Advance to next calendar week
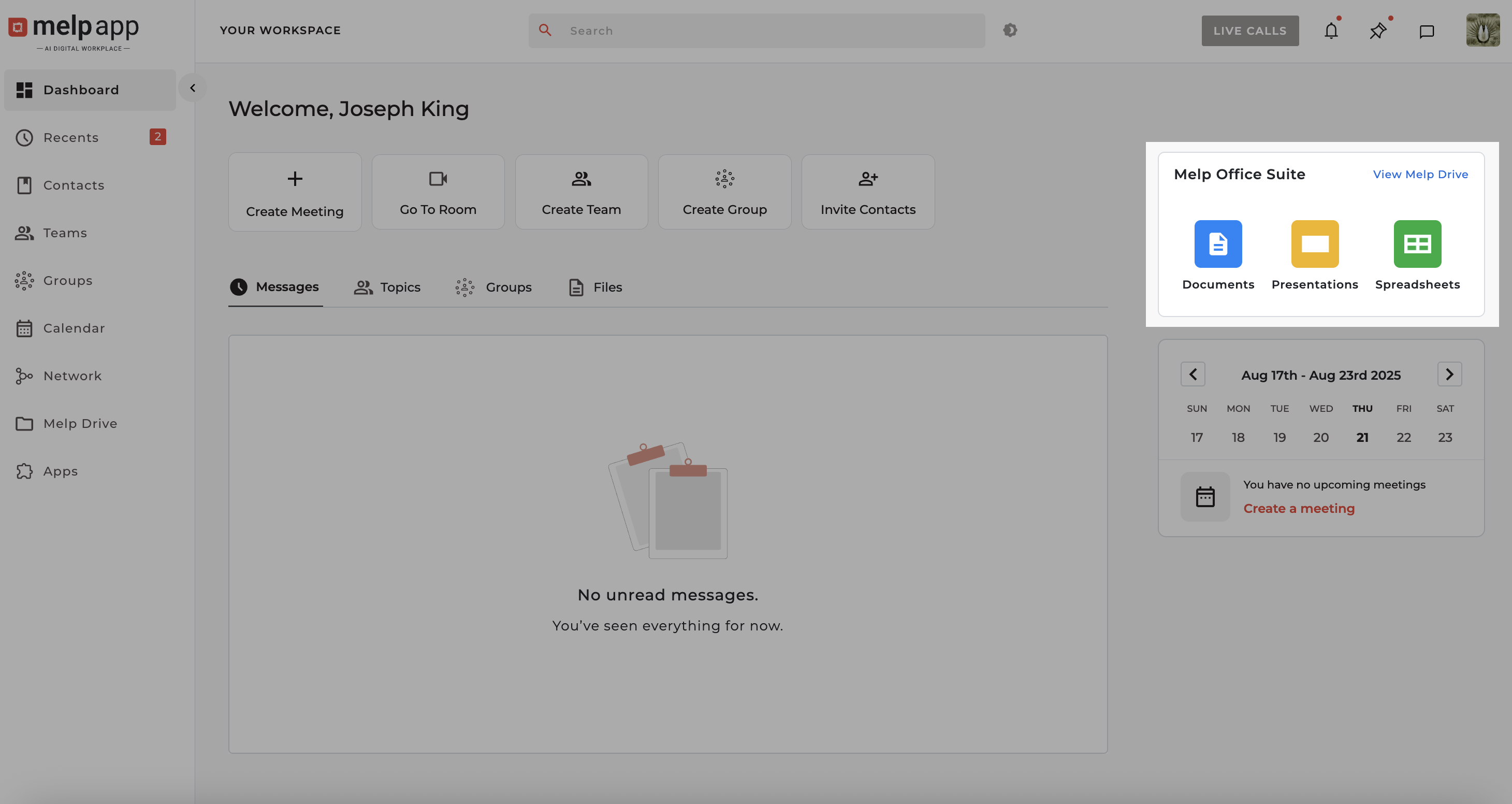The height and width of the screenshot is (804, 1512). 1449,374
